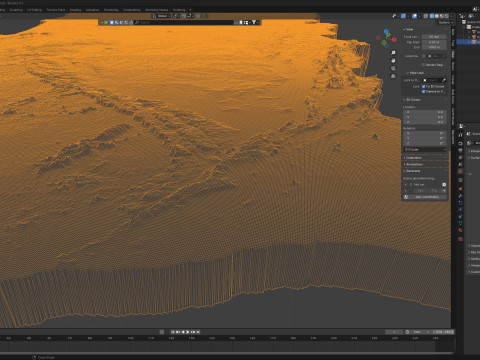
Task: Click the cursor Location X field
Action: click(x=425, y=112)
